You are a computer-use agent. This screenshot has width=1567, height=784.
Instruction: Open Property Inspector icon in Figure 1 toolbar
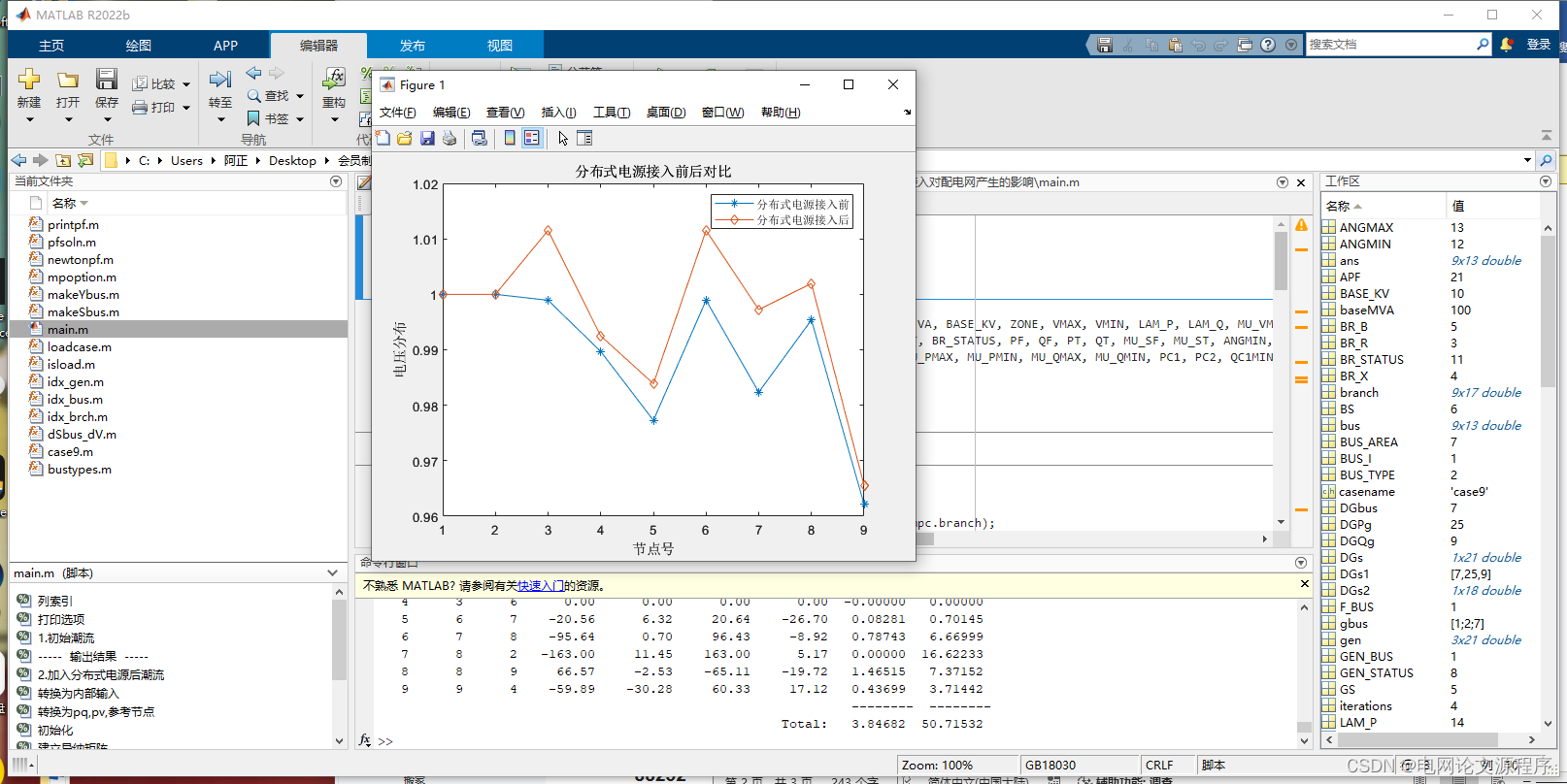tap(584, 138)
